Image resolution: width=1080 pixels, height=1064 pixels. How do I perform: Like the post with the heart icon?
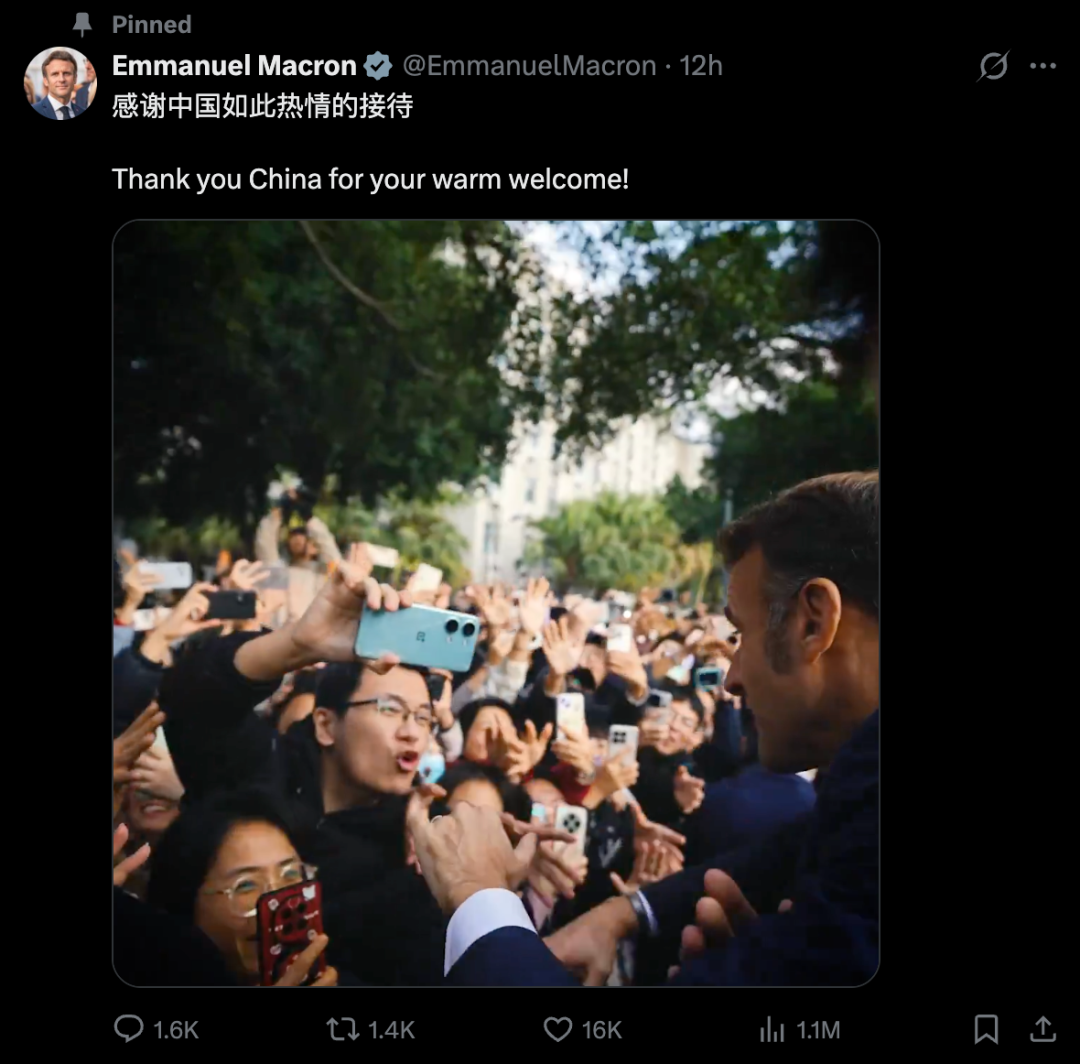click(557, 1029)
